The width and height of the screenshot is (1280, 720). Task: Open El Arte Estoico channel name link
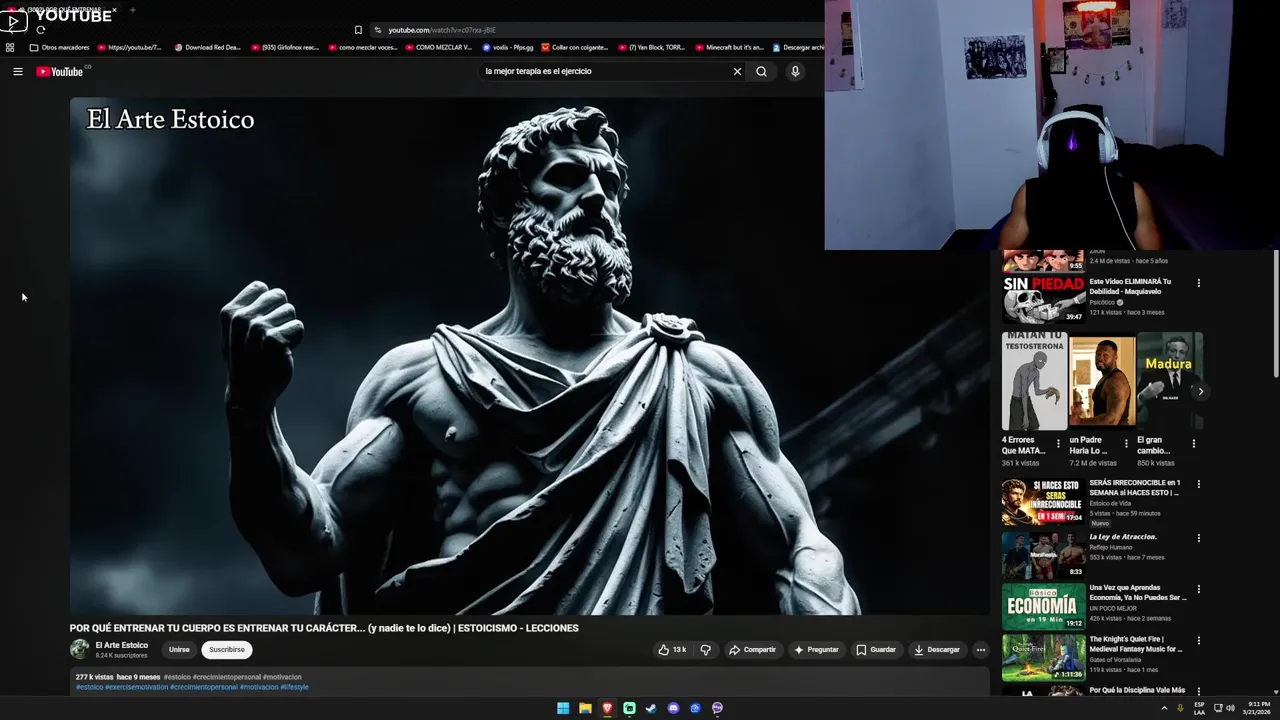tap(121, 645)
